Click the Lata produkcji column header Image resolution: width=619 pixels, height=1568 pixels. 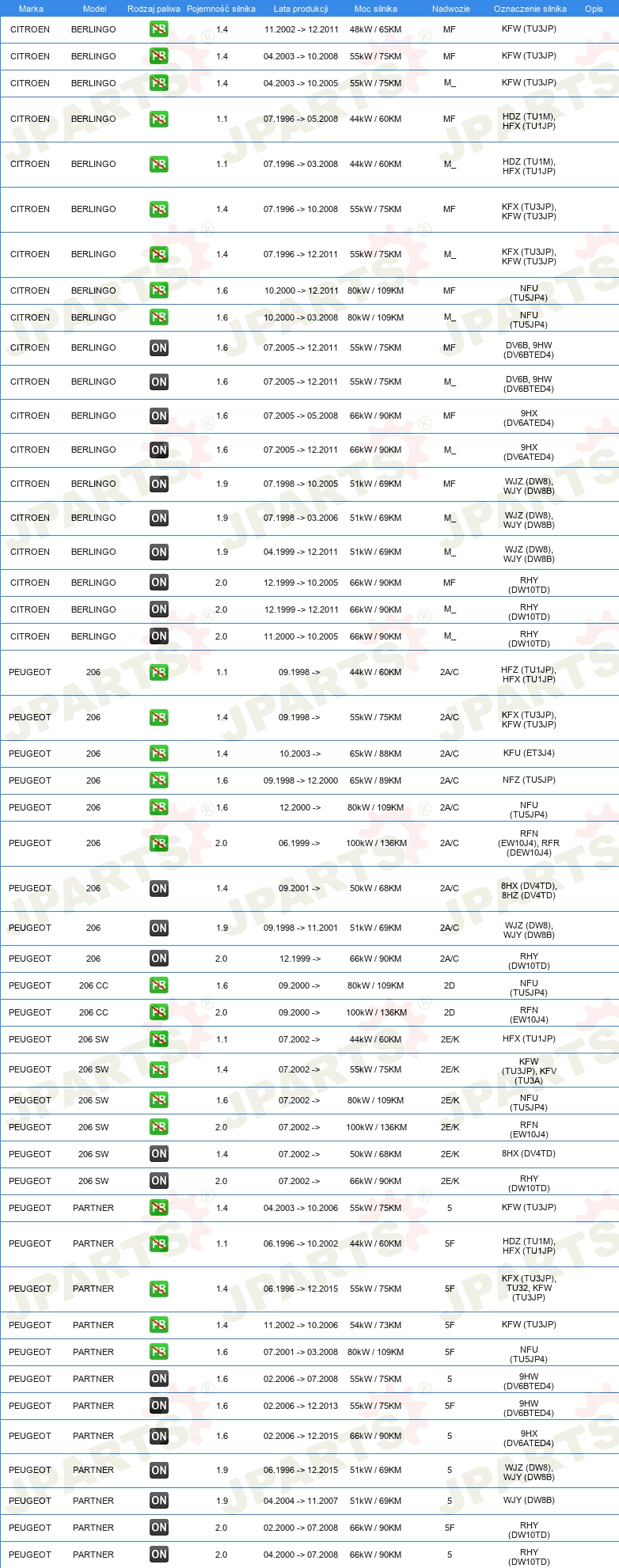[301, 9]
